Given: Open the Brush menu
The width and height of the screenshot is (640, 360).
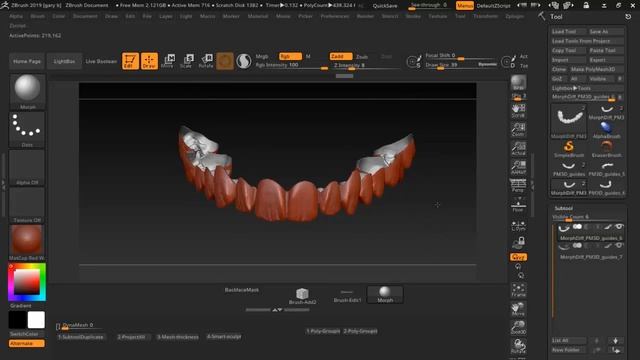Looking at the screenshot, I should [38, 16].
